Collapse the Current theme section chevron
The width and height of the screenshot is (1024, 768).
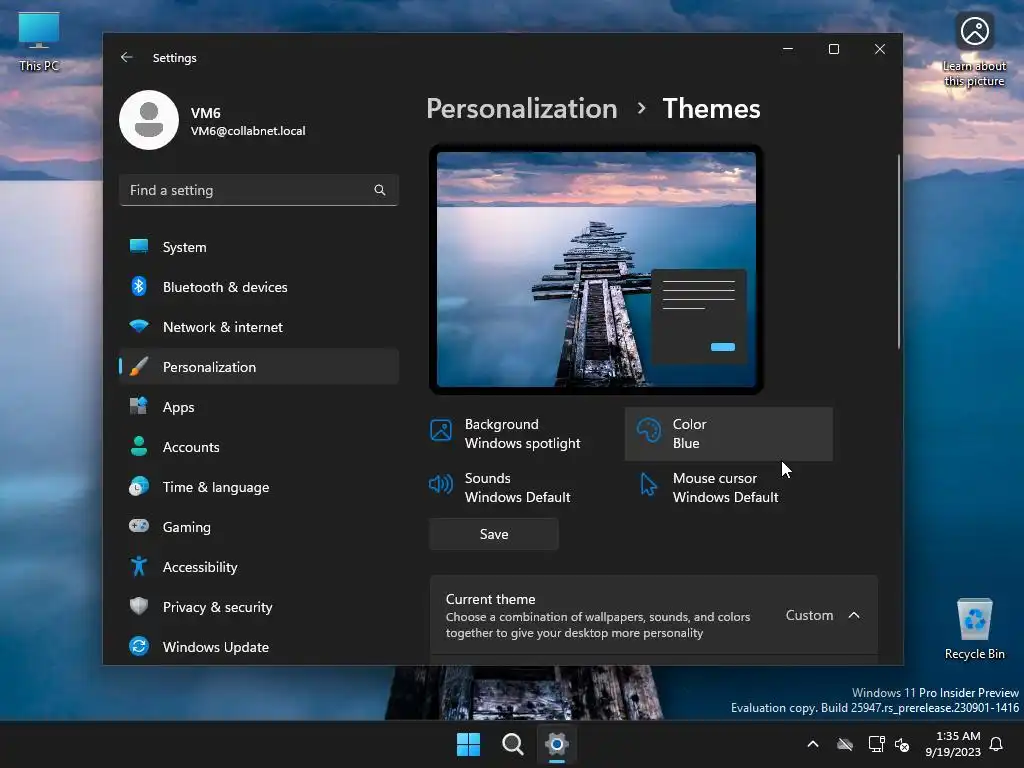pyautogui.click(x=854, y=615)
